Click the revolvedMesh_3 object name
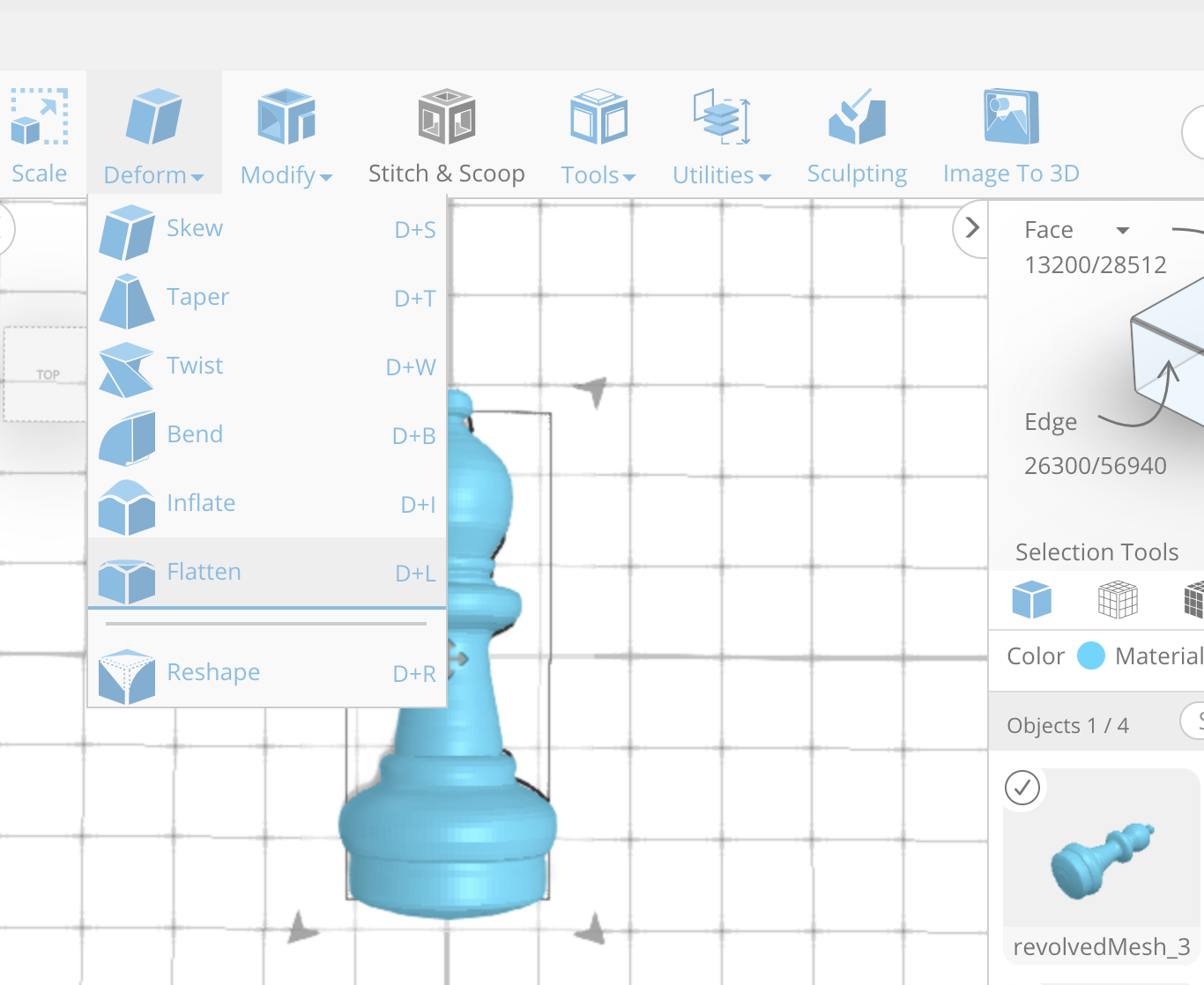The height and width of the screenshot is (985, 1204). click(1102, 947)
